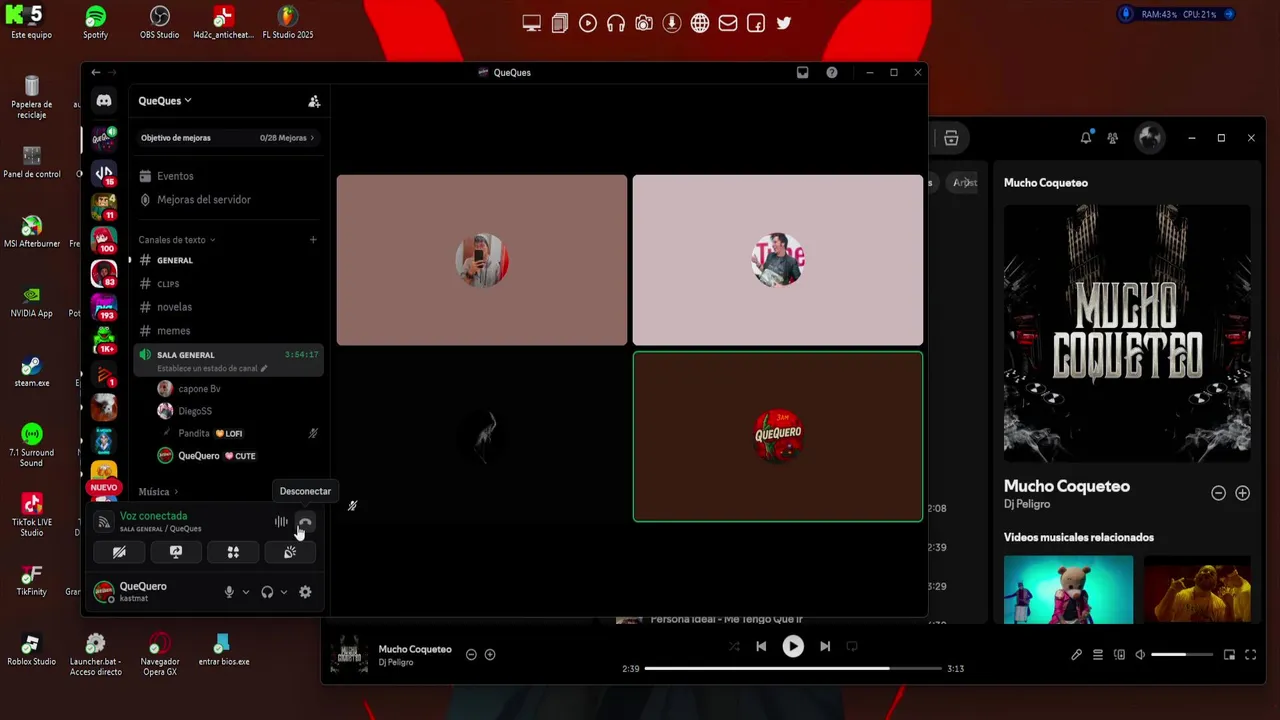
Task: Invite people to the QueQues server
Action: (314, 101)
